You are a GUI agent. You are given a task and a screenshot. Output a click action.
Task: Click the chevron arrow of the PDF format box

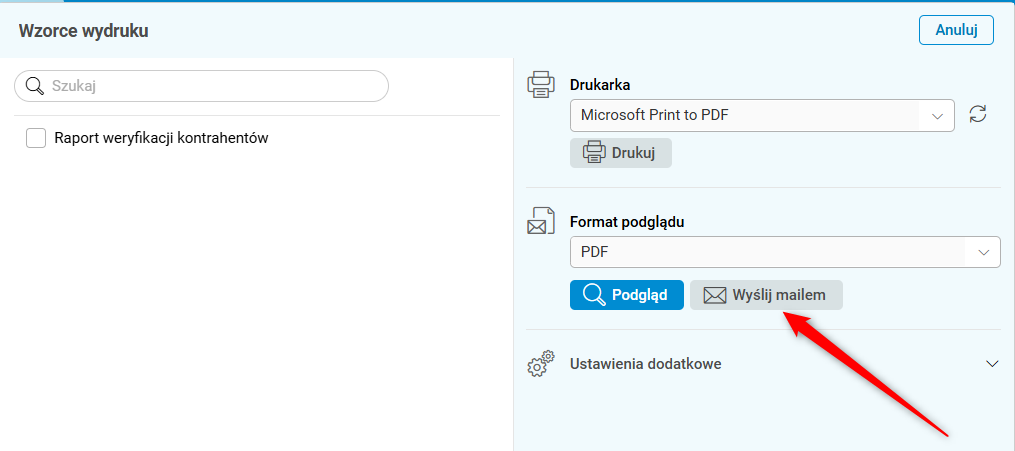[983, 252]
